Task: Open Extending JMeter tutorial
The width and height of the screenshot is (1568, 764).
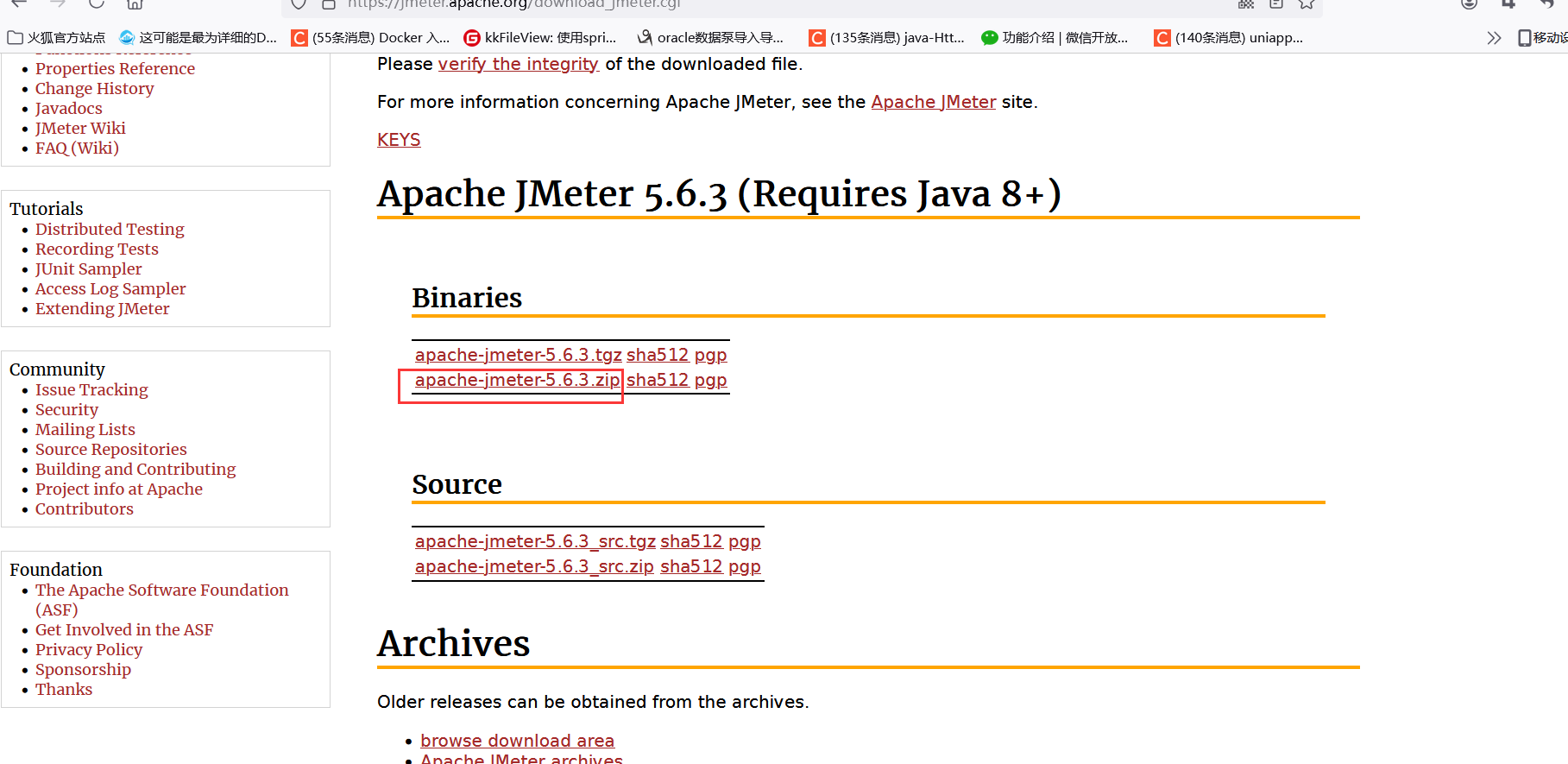Action: pos(102,308)
